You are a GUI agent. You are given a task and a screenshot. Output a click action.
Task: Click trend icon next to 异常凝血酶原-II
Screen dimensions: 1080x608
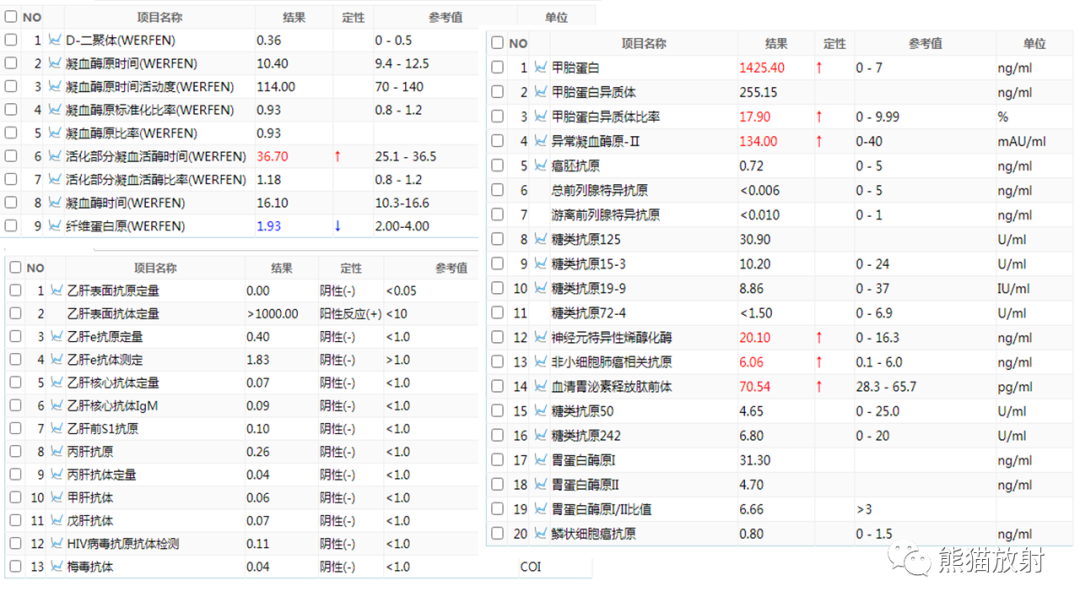point(541,141)
